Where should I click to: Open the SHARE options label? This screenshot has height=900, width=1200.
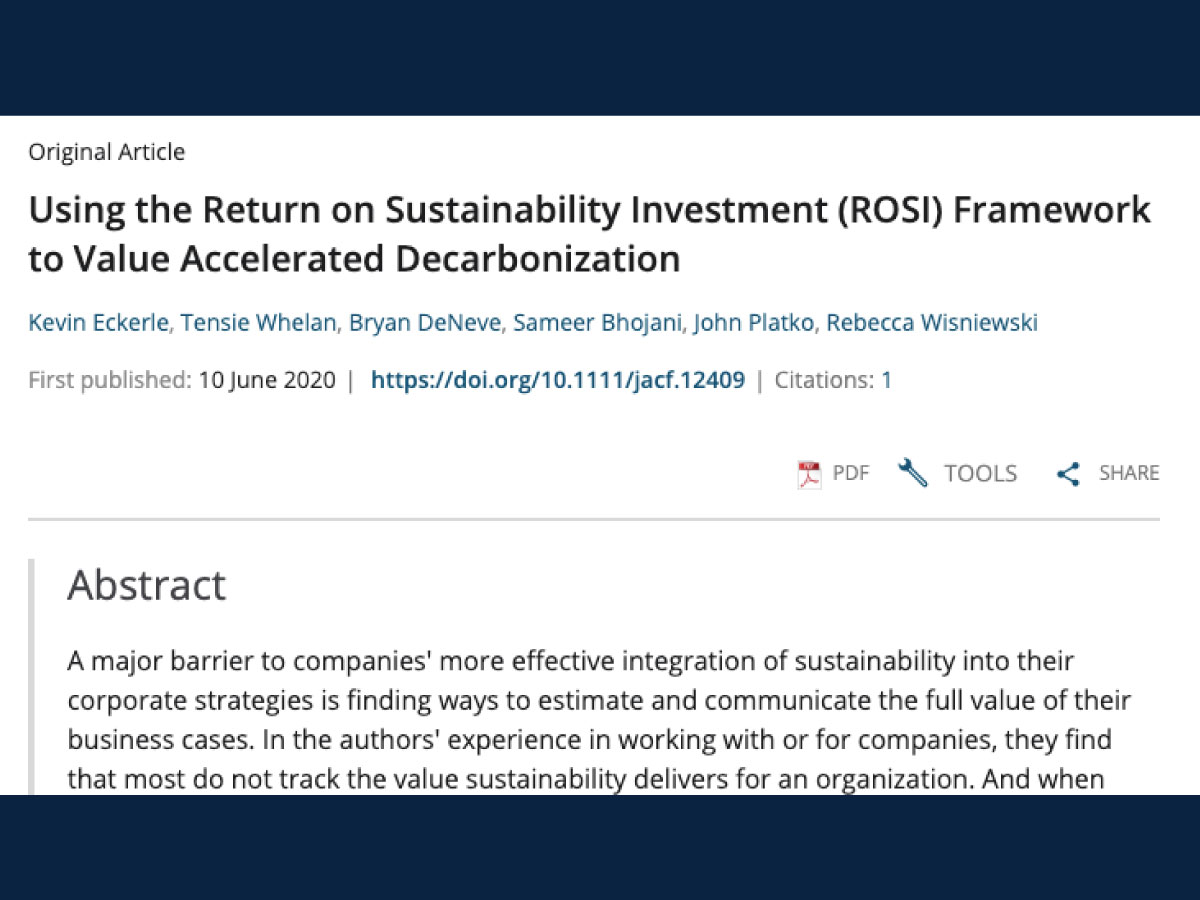tap(1129, 473)
